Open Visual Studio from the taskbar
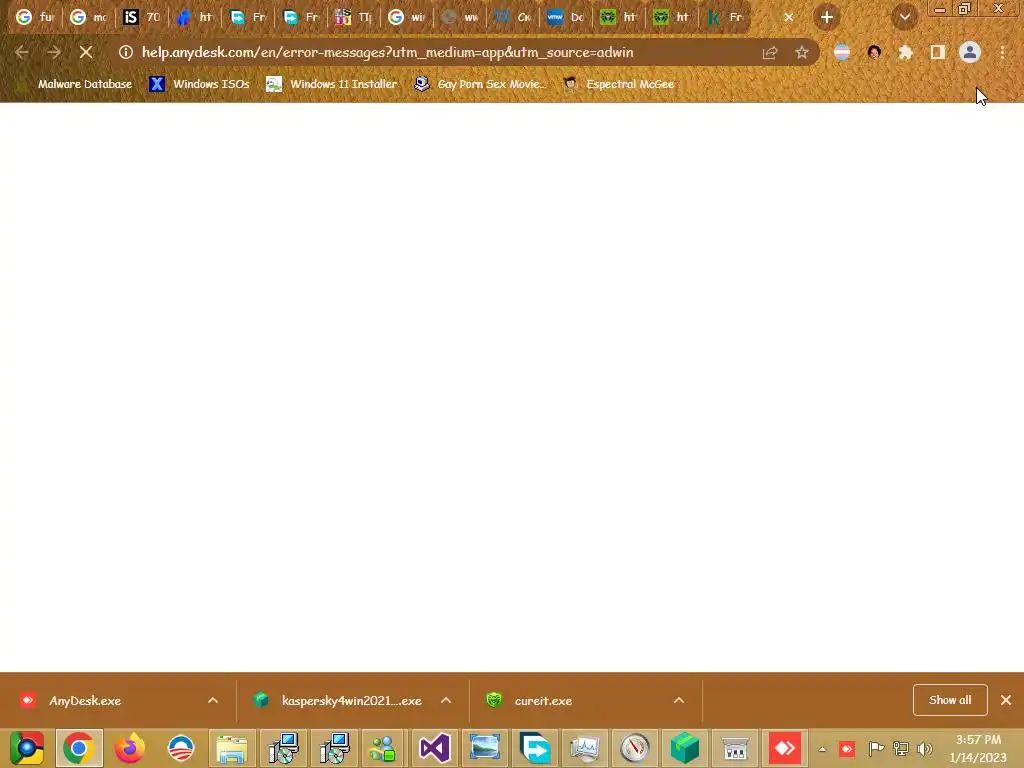Image resolution: width=1024 pixels, height=768 pixels. (x=434, y=748)
